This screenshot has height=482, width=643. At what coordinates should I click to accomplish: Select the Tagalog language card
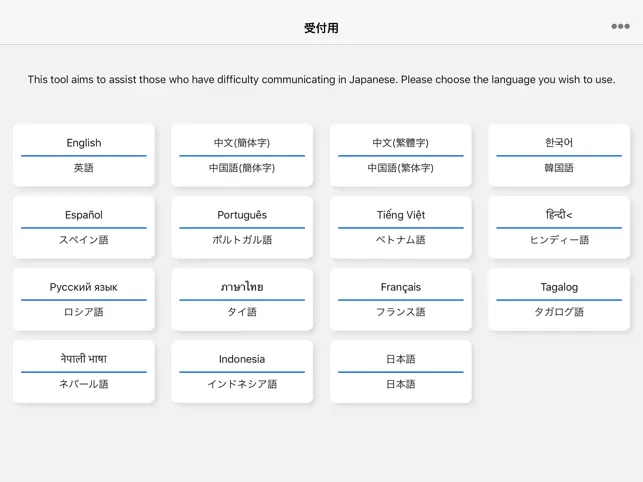click(559, 299)
